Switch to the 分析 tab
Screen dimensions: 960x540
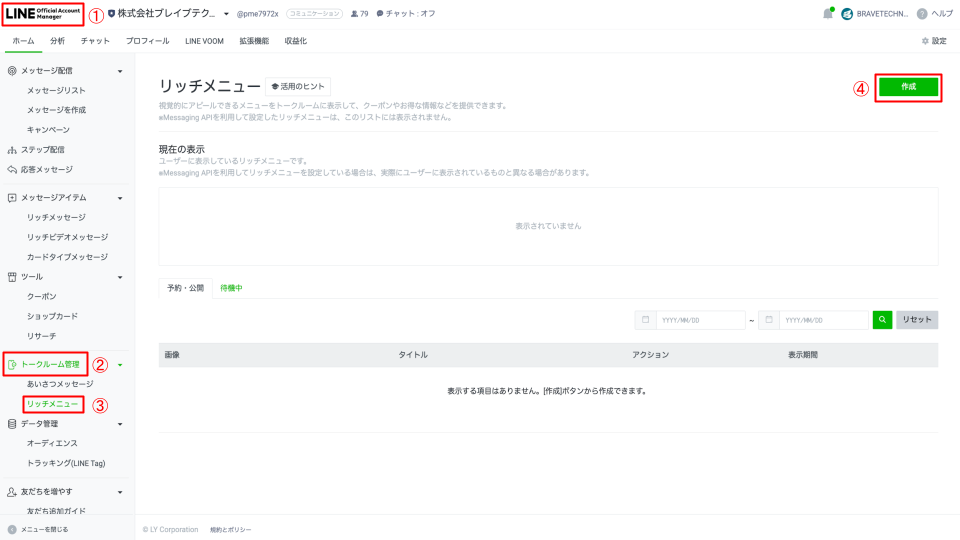click(58, 41)
